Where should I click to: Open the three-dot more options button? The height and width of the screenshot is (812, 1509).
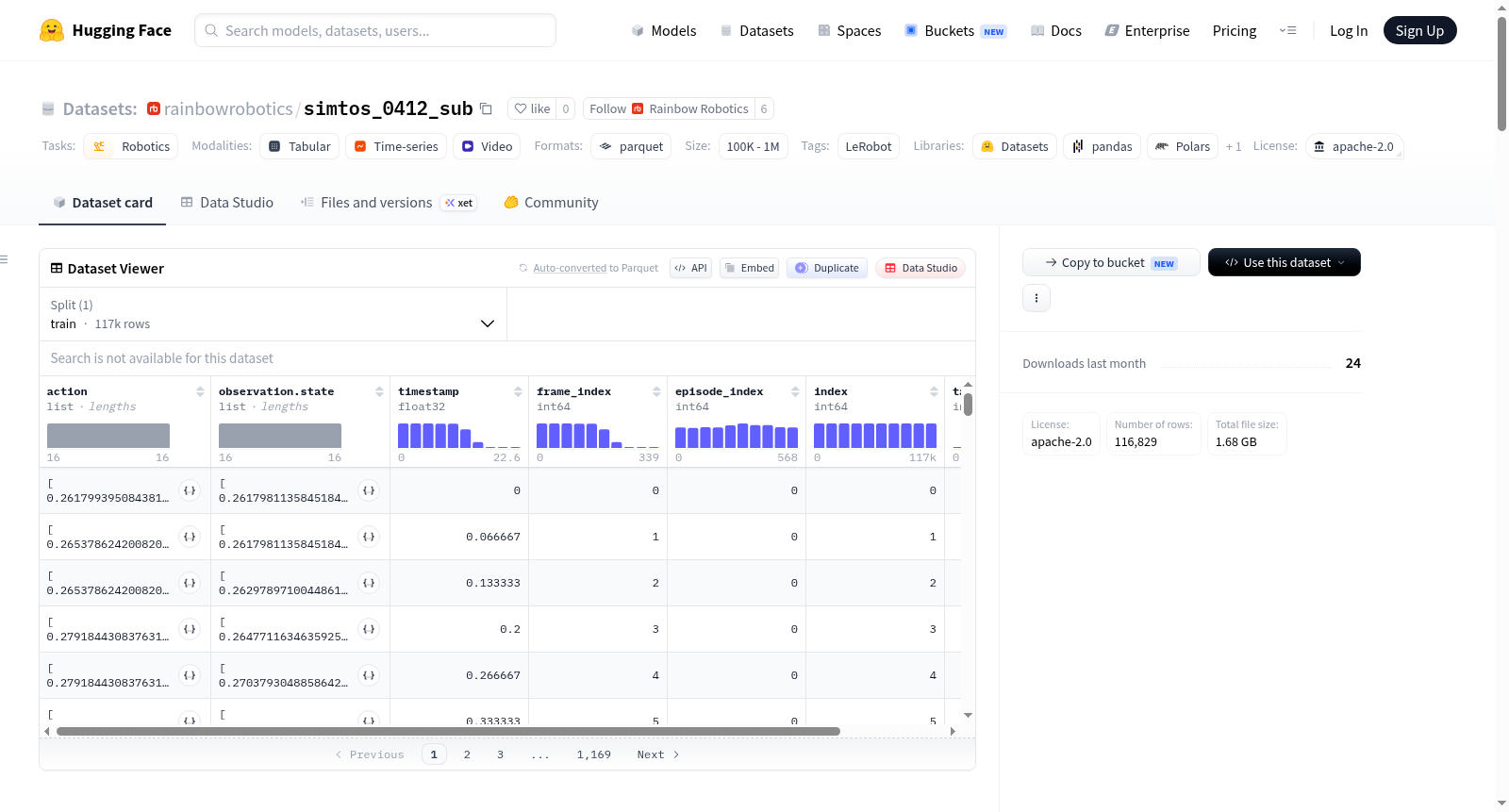point(1036,298)
